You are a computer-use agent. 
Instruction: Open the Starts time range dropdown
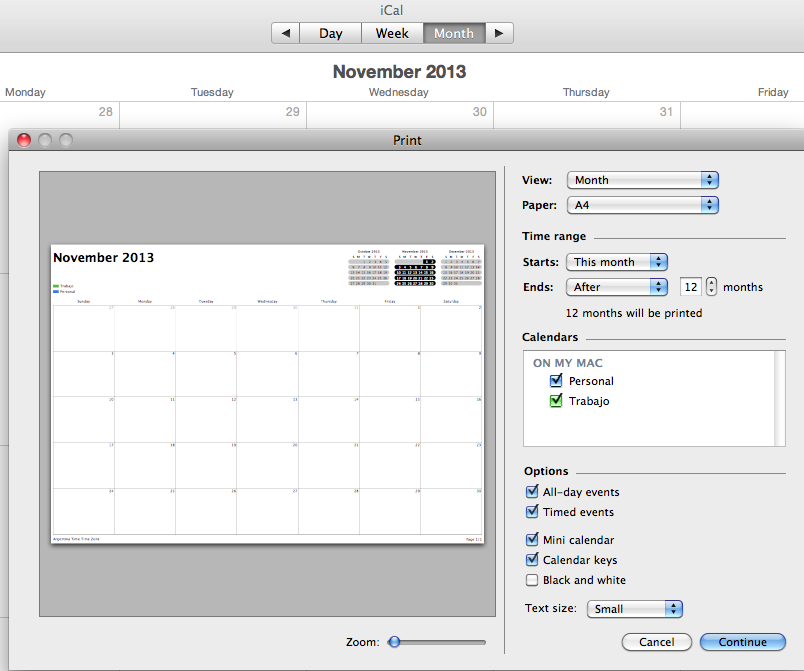click(617, 262)
